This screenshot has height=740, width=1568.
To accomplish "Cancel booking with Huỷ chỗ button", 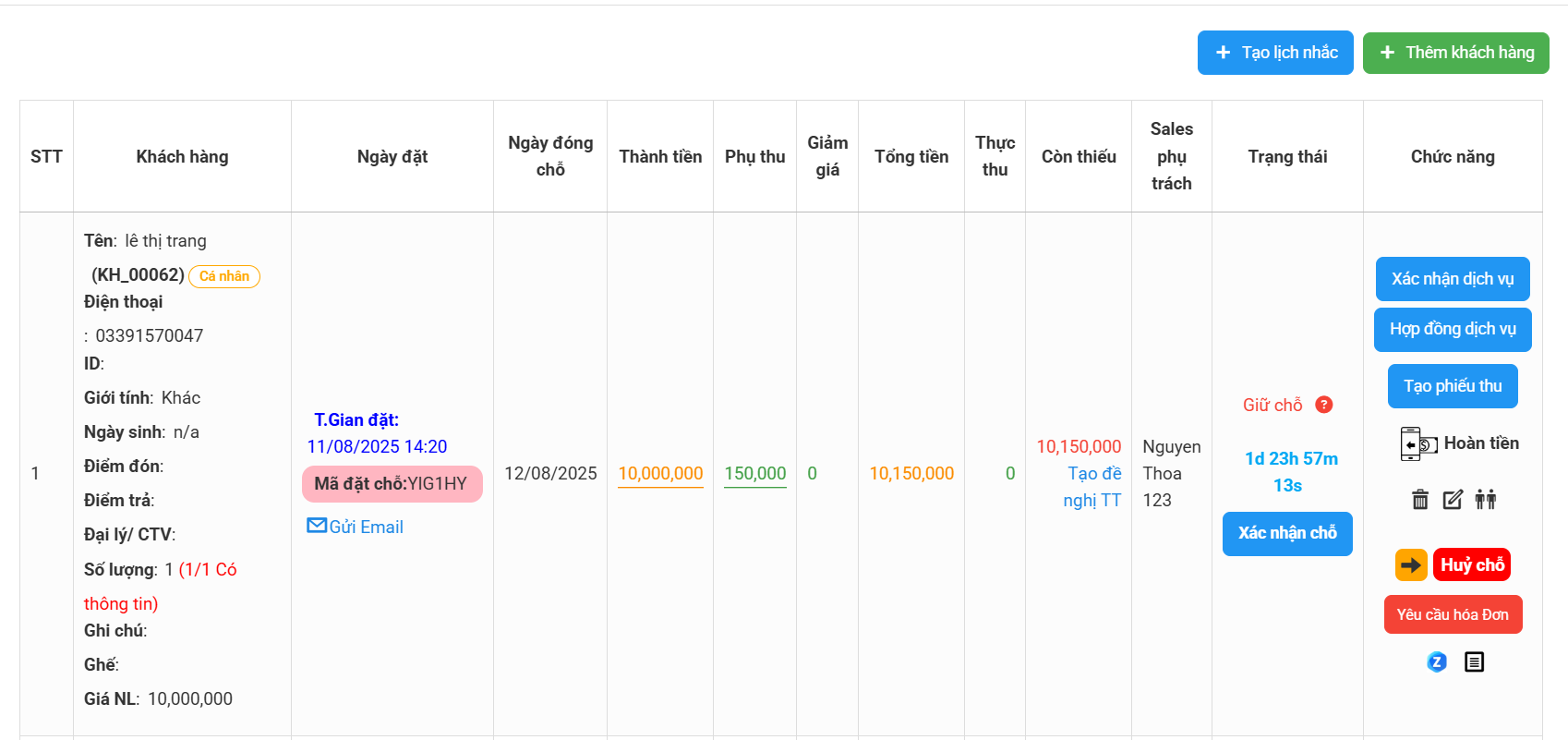I will 1472,564.
